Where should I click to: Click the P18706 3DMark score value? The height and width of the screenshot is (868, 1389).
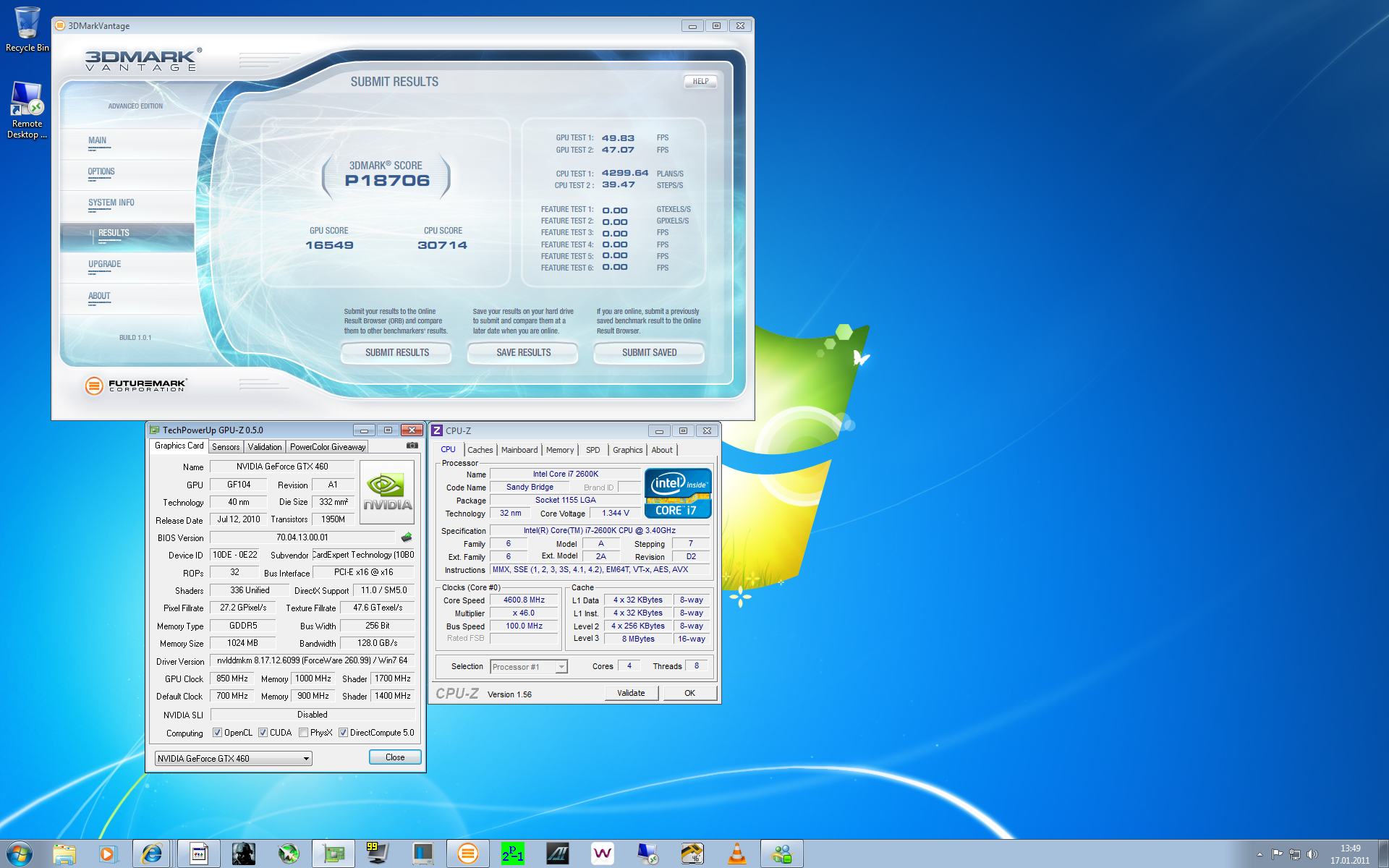coord(387,181)
